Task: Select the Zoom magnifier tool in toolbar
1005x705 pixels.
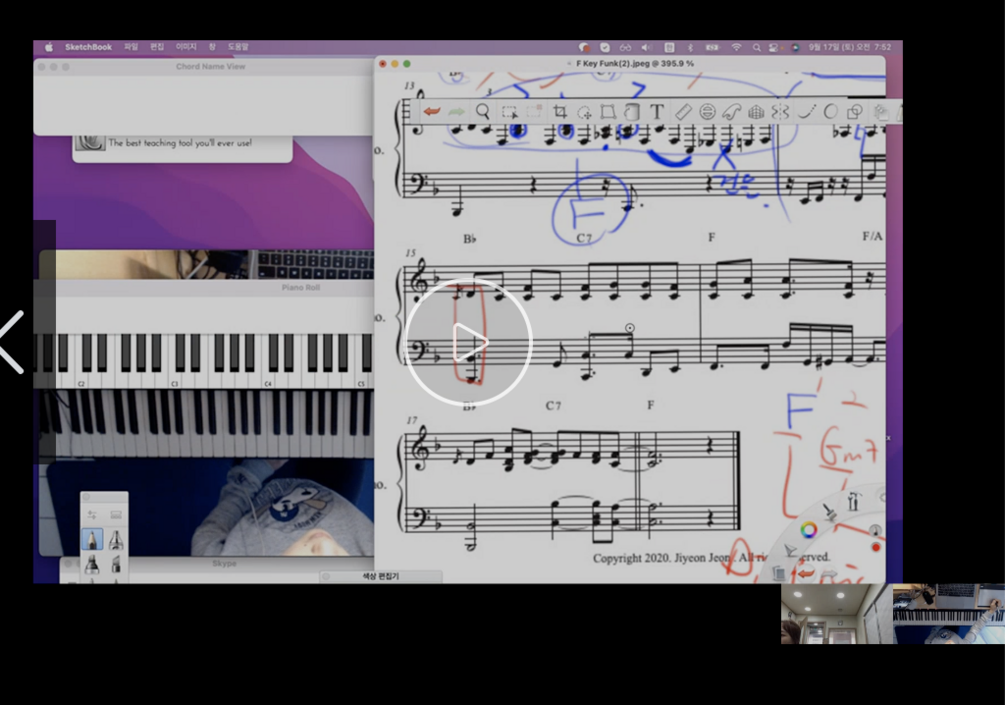Action: (483, 112)
